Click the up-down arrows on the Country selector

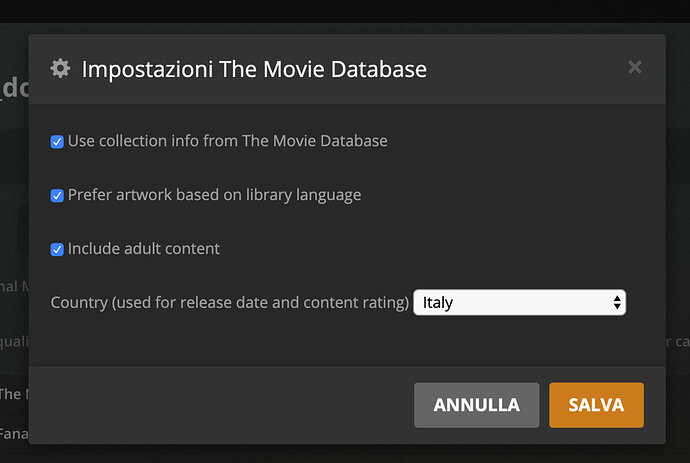tap(617, 302)
